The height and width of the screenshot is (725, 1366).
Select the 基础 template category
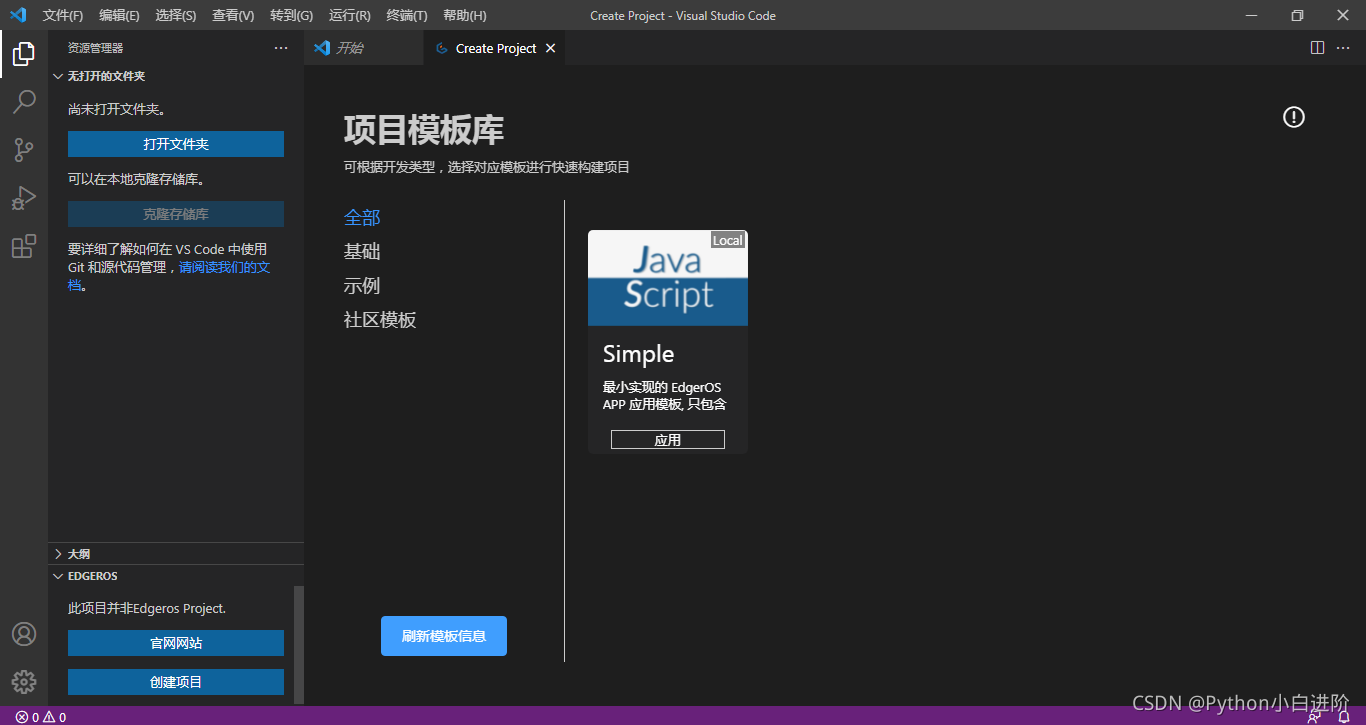click(x=362, y=251)
